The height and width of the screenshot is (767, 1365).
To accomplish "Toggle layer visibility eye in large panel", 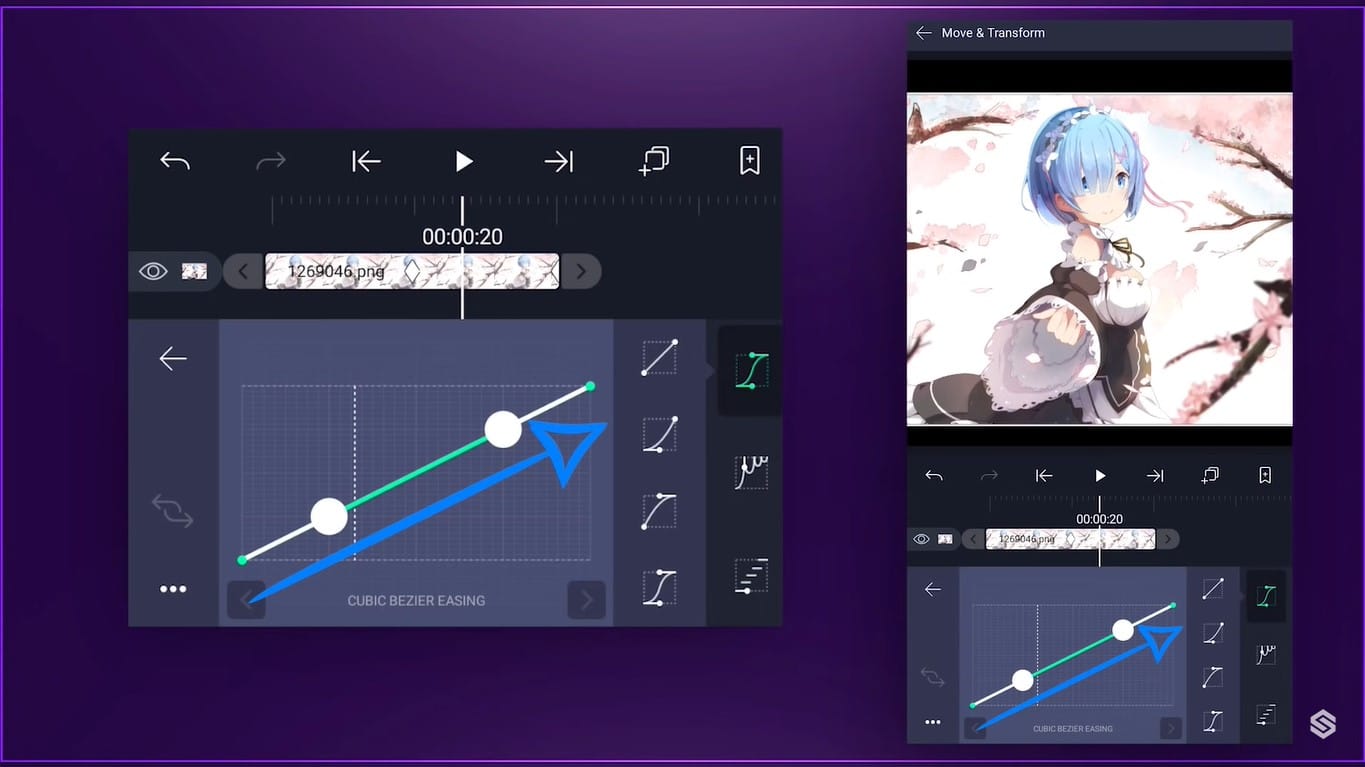I will 153,271.
